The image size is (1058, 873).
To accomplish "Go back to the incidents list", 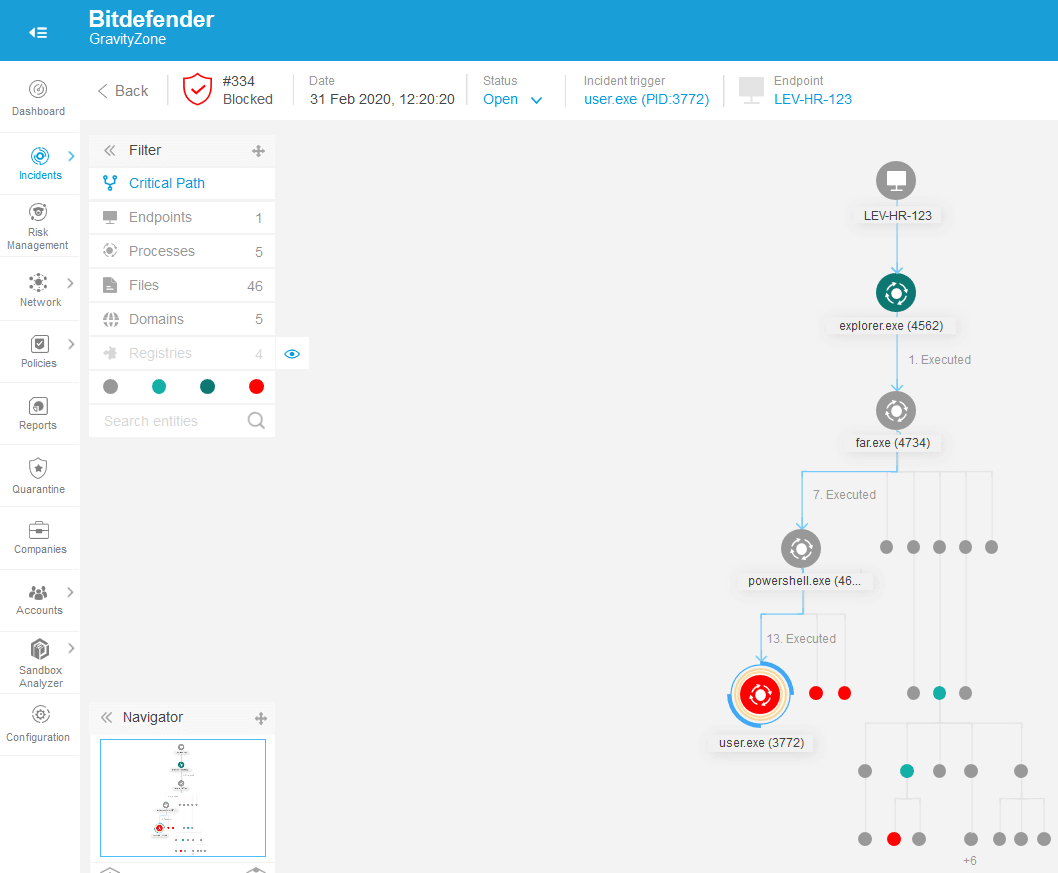I will [x=123, y=91].
